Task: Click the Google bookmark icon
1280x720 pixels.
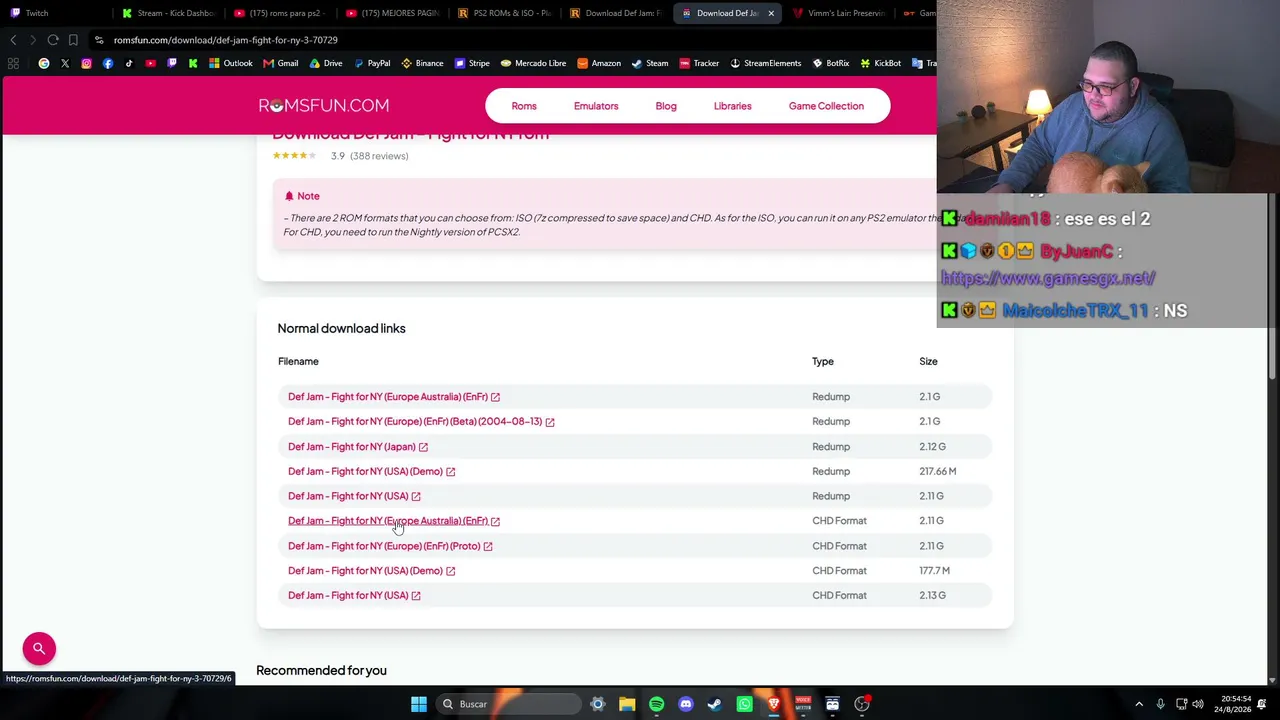Action: 44,63
